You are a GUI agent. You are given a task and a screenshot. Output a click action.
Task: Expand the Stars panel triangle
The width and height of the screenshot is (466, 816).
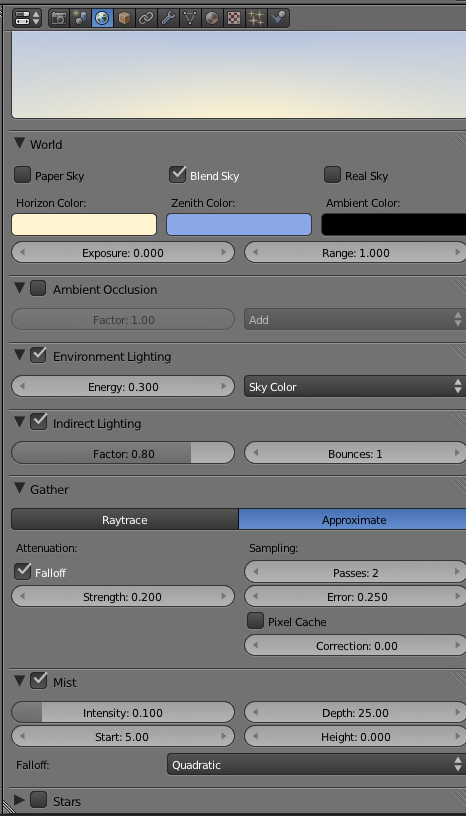(20, 800)
